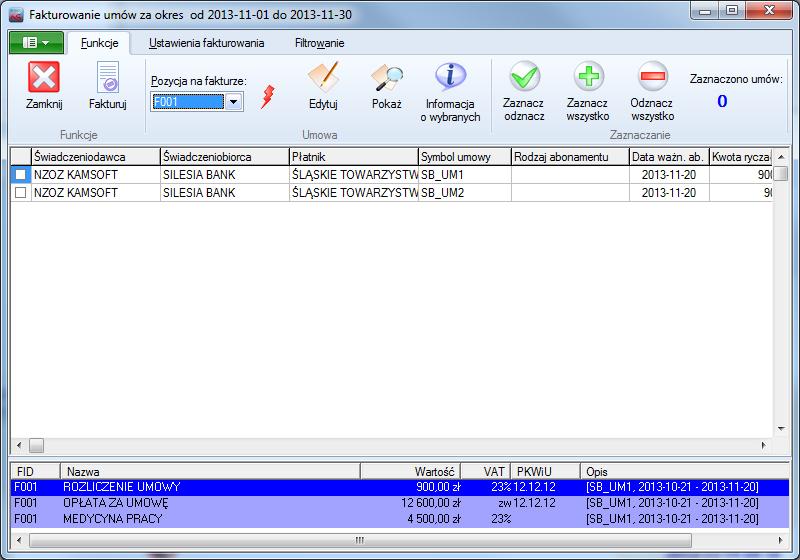Click the upper grid vertical scrollbar up arrow
The height and width of the screenshot is (560, 800).
click(781, 157)
